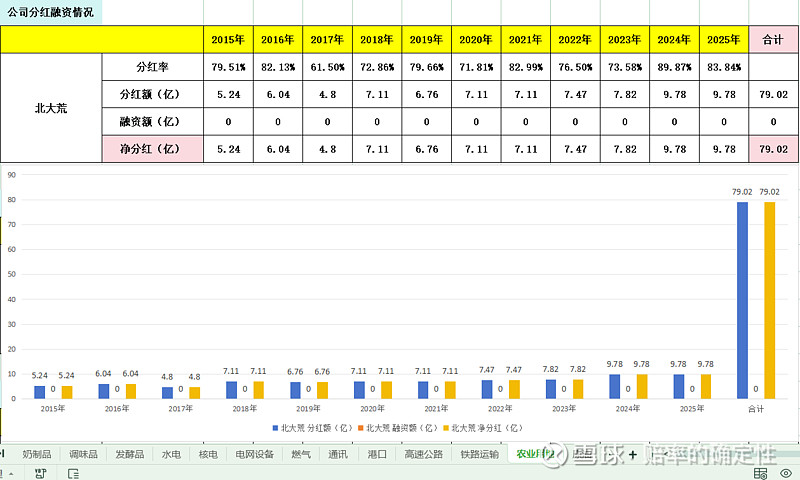The image size is (800, 480).
Task: Select the 5.24 cell in 分红额 row
Action: pyautogui.click(x=228, y=94)
